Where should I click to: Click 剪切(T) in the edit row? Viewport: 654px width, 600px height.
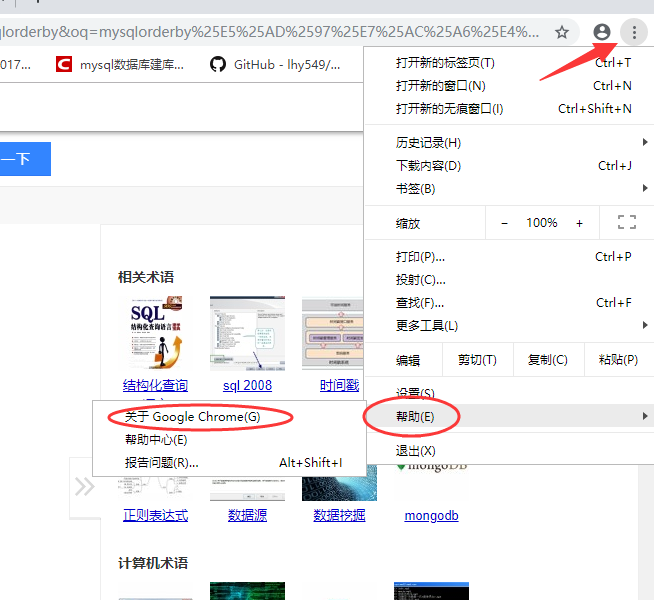coord(477,360)
